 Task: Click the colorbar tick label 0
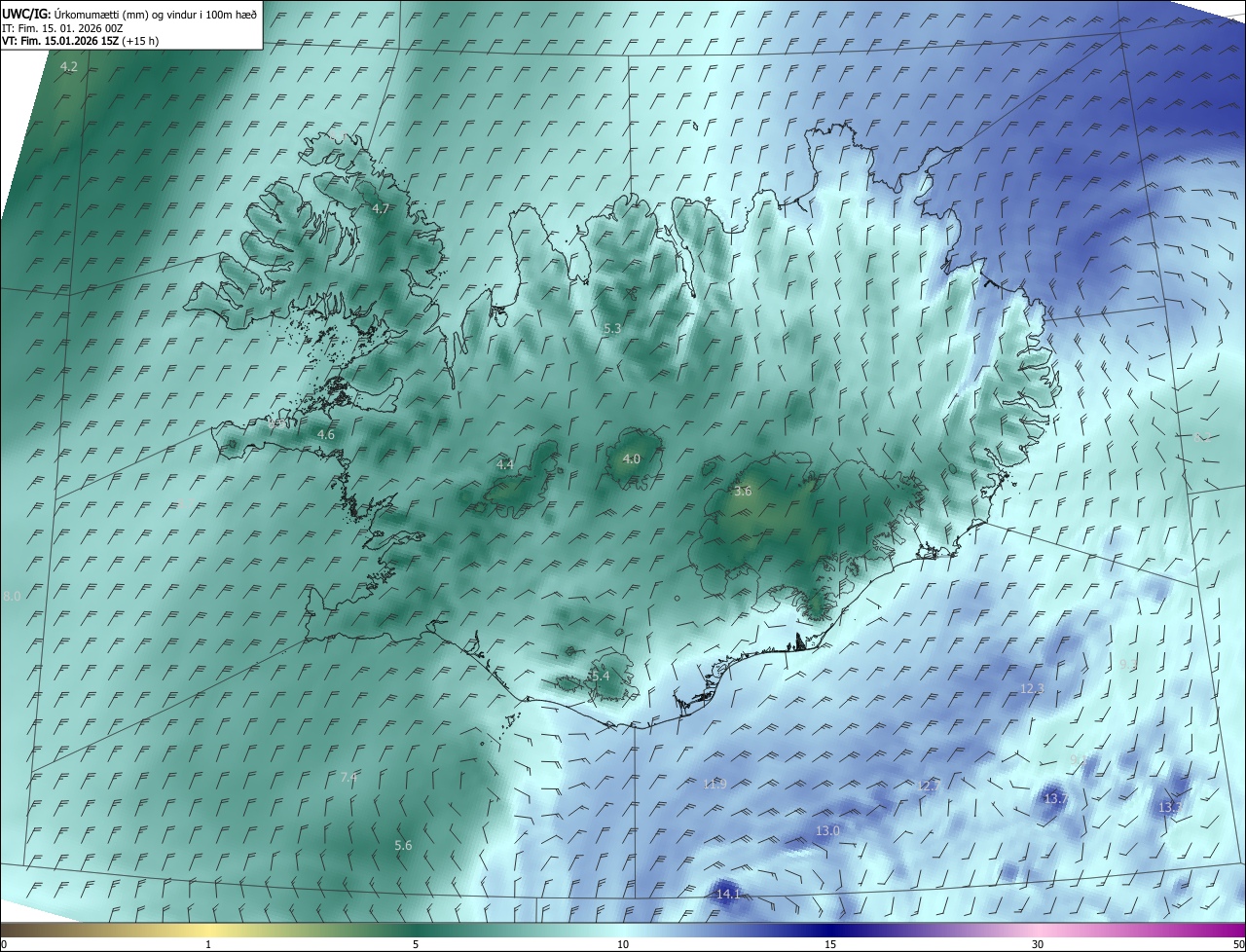(x=4, y=944)
